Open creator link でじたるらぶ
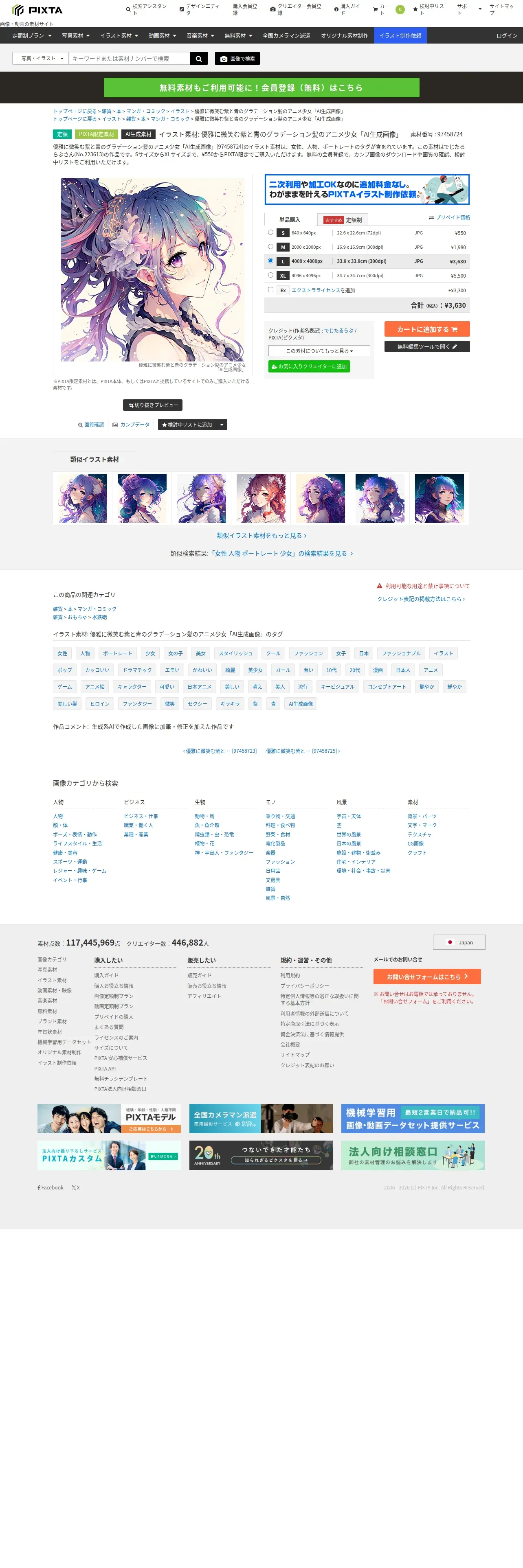 338,331
